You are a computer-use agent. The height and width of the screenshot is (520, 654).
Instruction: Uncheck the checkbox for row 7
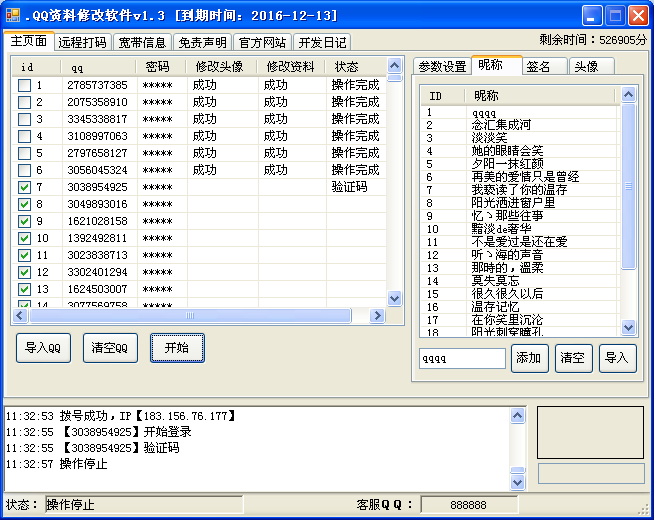coord(24,188)
